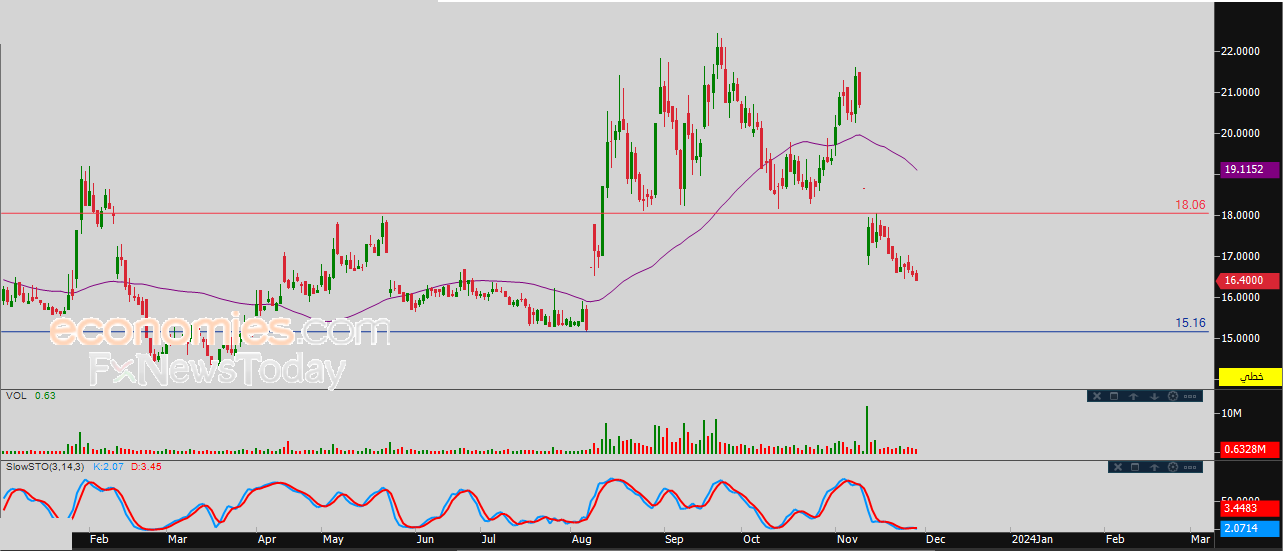Click the Jul date axis label
This screenshot has width=1283, height=551.
click(x=489, y=539)
